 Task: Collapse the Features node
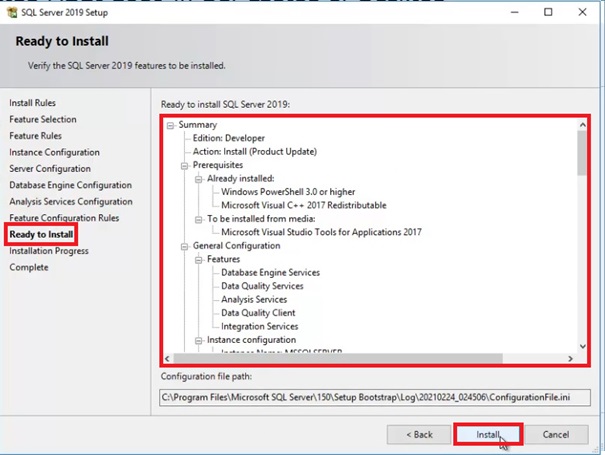(198, 260)
